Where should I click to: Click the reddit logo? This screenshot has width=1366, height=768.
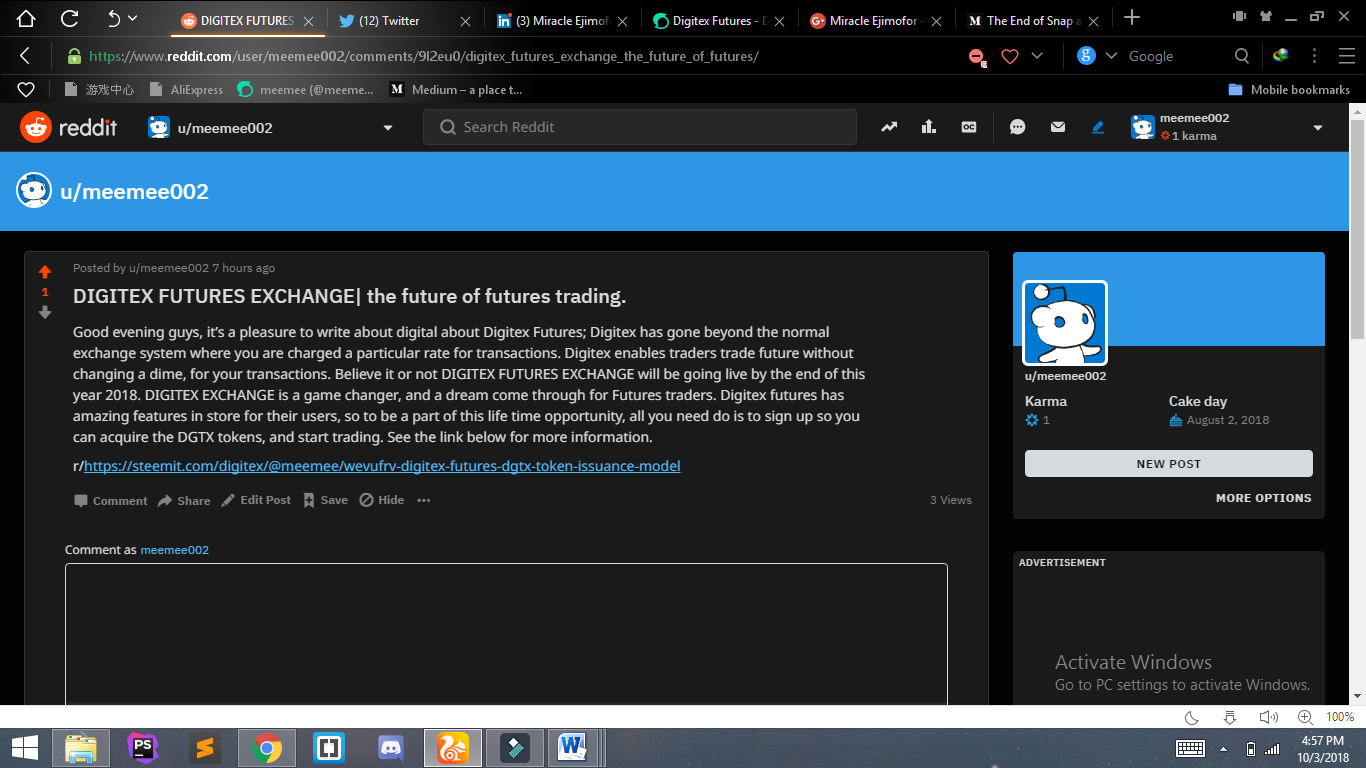pyautogui.click(x=69, y=127)
